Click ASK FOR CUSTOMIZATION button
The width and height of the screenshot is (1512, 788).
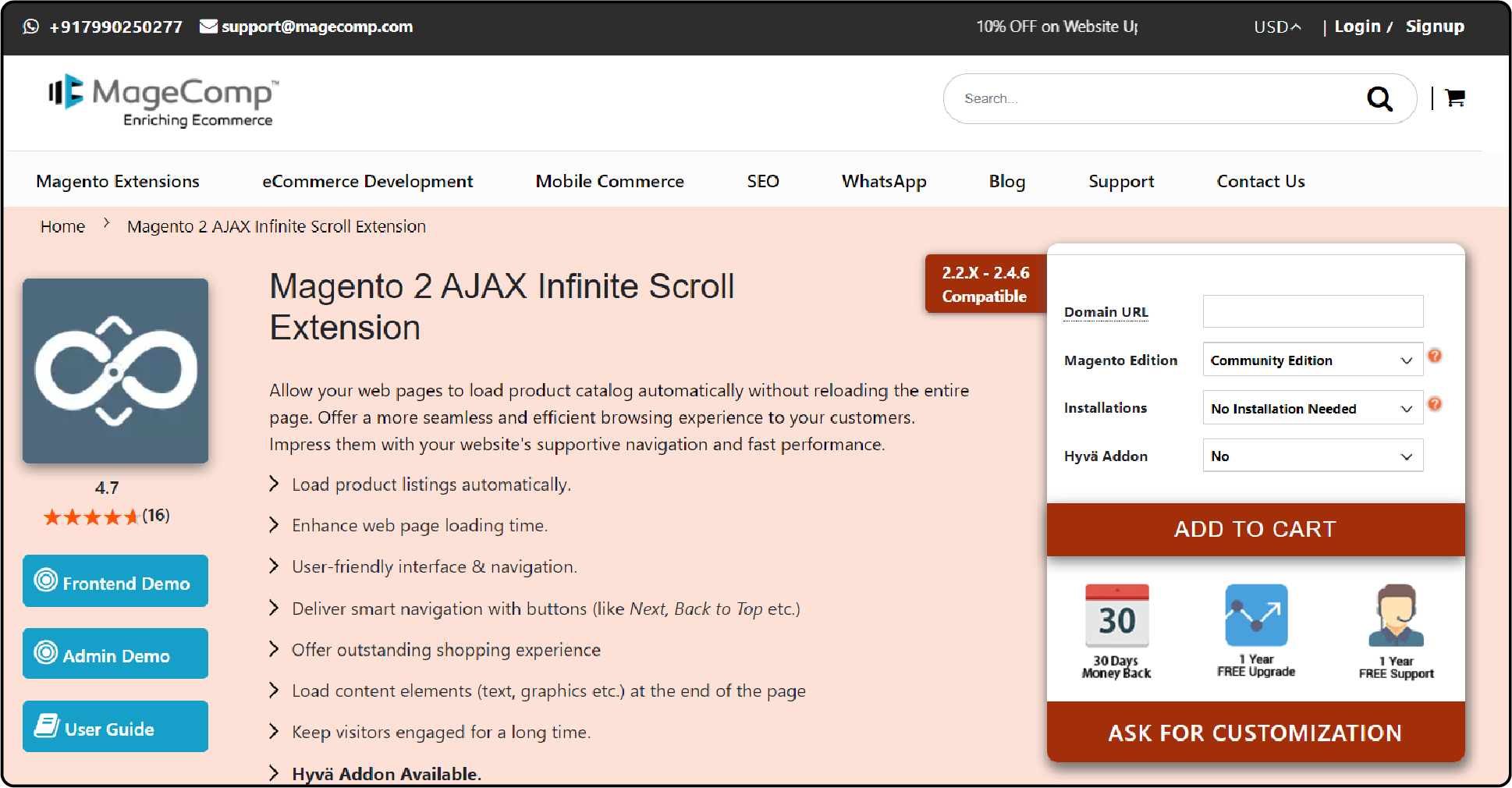[x=1255, y=733]
